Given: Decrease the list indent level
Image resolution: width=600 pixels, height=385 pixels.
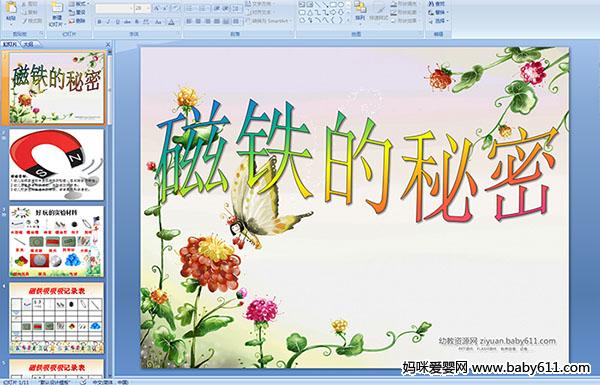Looking at the screenshot, I should [x=217, y=8].
